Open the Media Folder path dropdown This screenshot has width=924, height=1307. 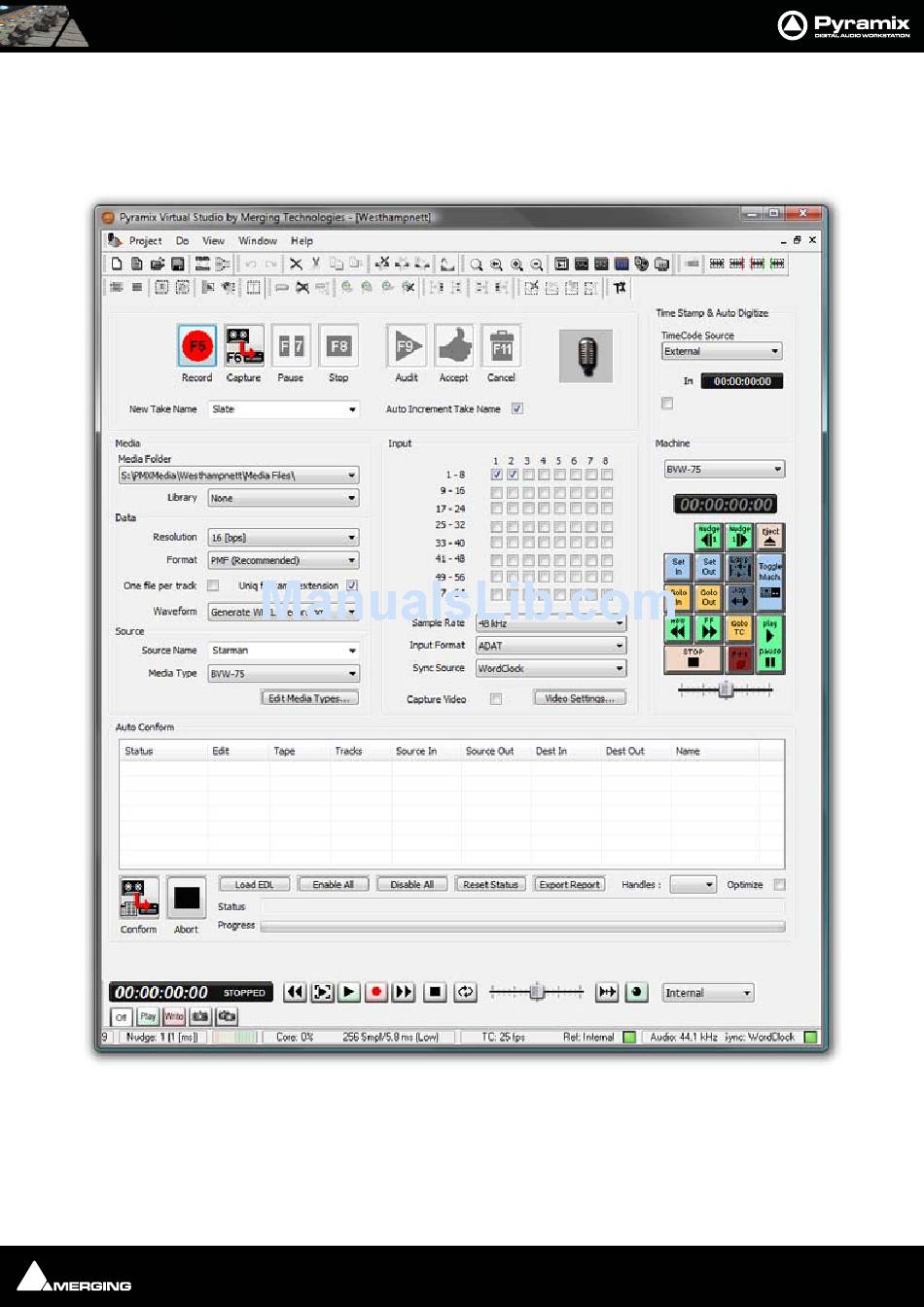238,476
